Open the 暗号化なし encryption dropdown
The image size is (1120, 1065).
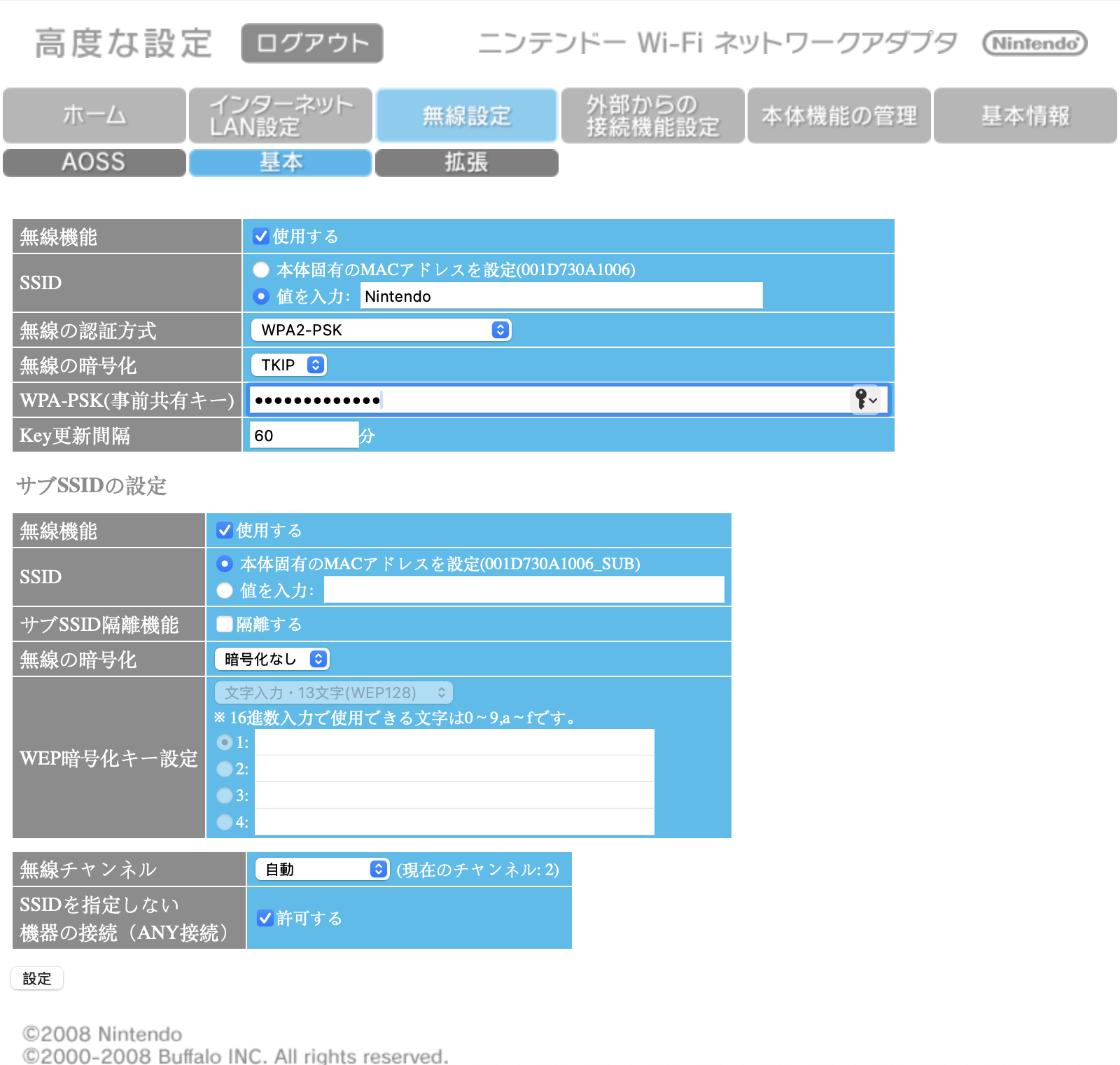point(272,659)
